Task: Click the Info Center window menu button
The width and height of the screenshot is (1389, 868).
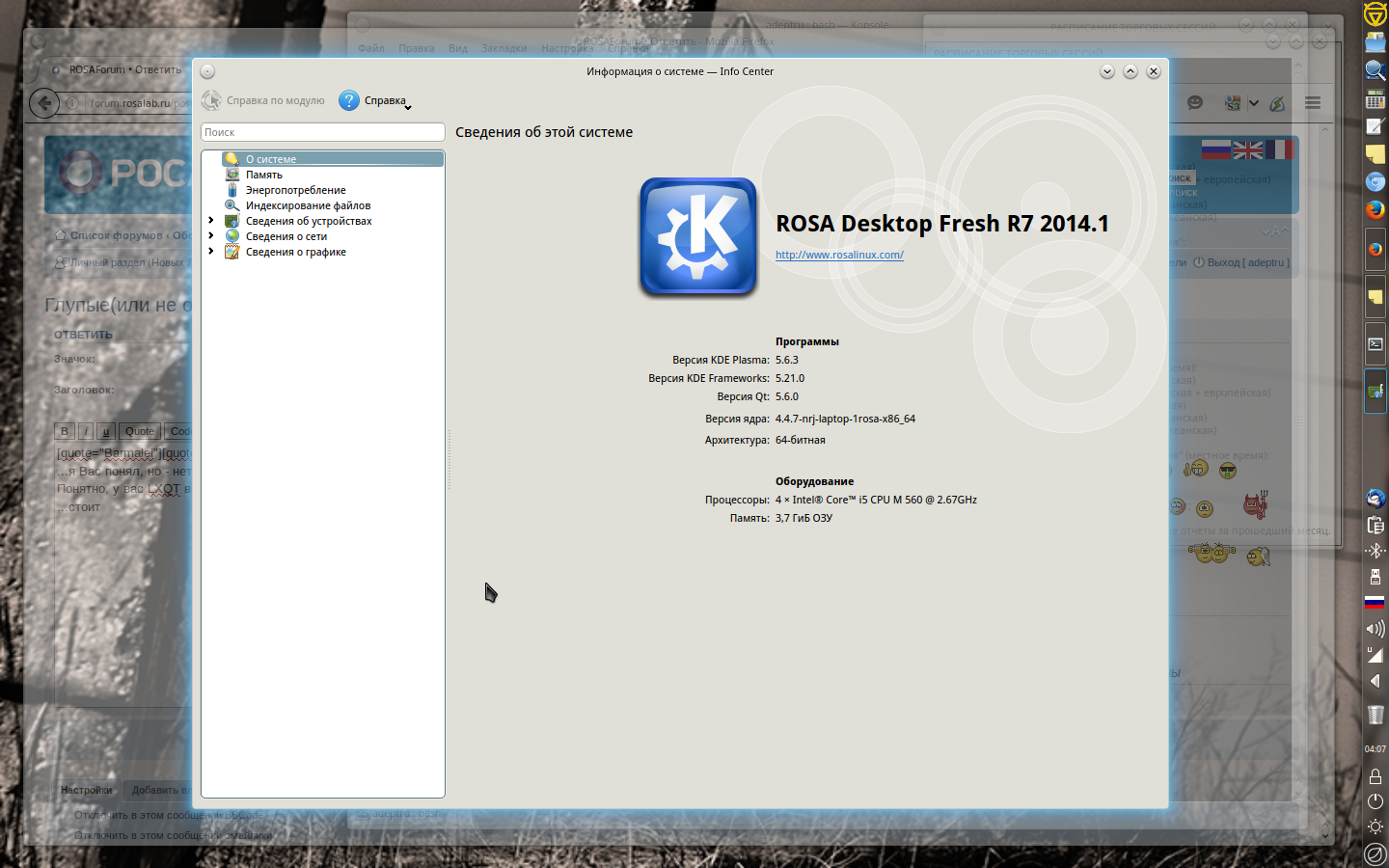Action: [207, 71]
